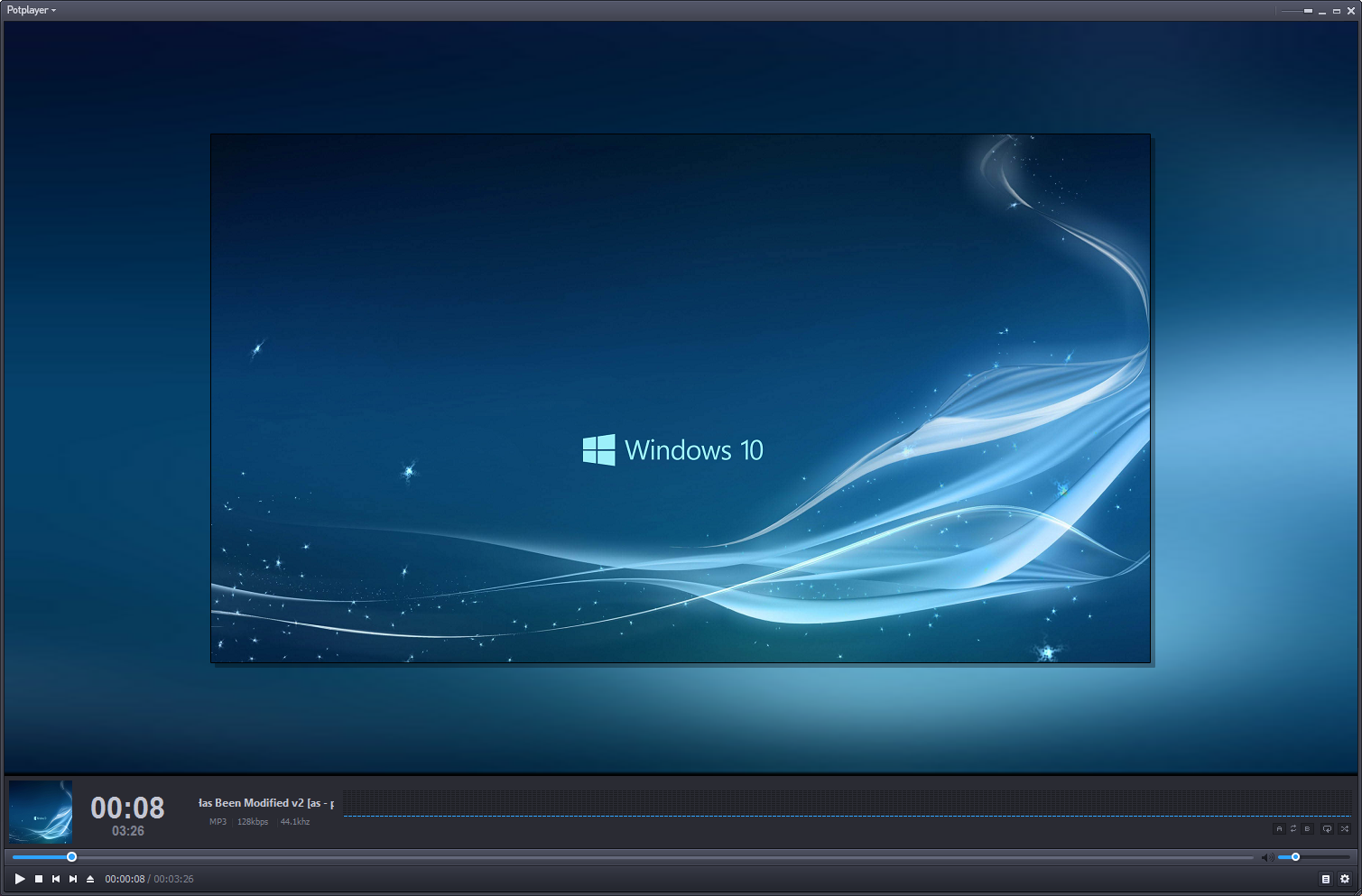Viewport: 1362px width, 896px height.
Task: Click the audio spectrum visualizer strip
Action: click(847, 803)
